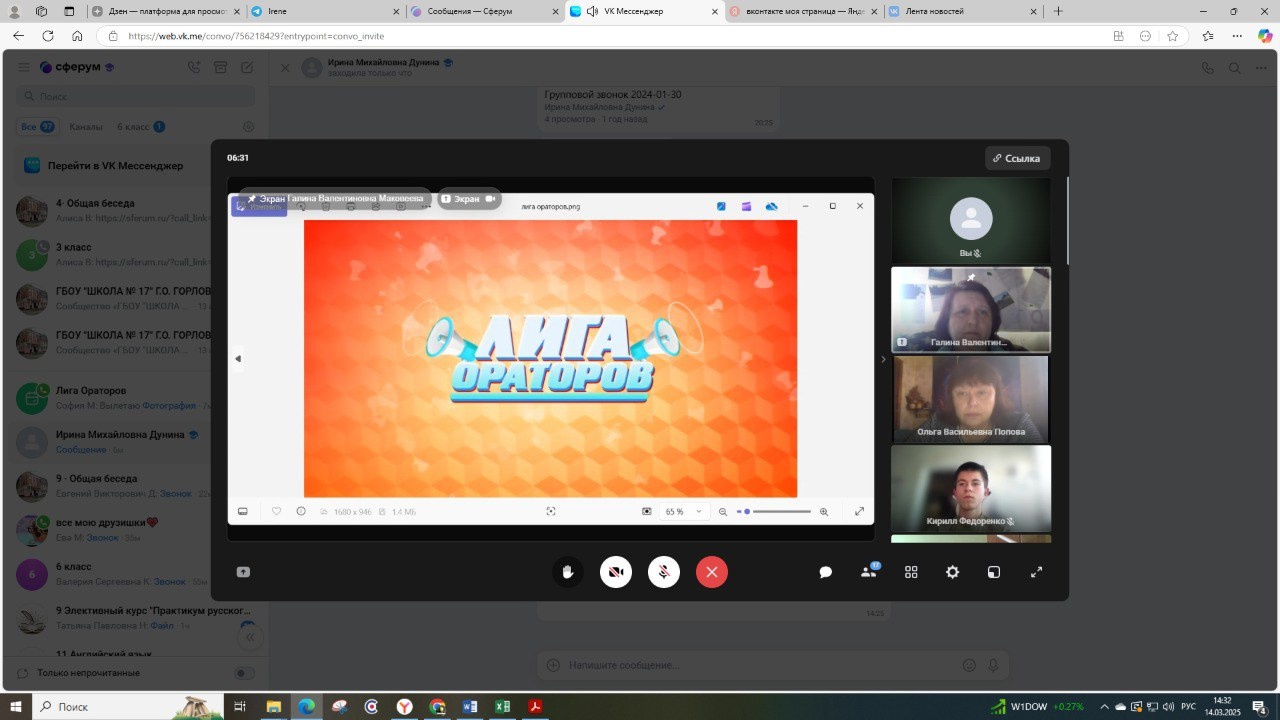Switch to Irene browser tab

tap(325, 11)
